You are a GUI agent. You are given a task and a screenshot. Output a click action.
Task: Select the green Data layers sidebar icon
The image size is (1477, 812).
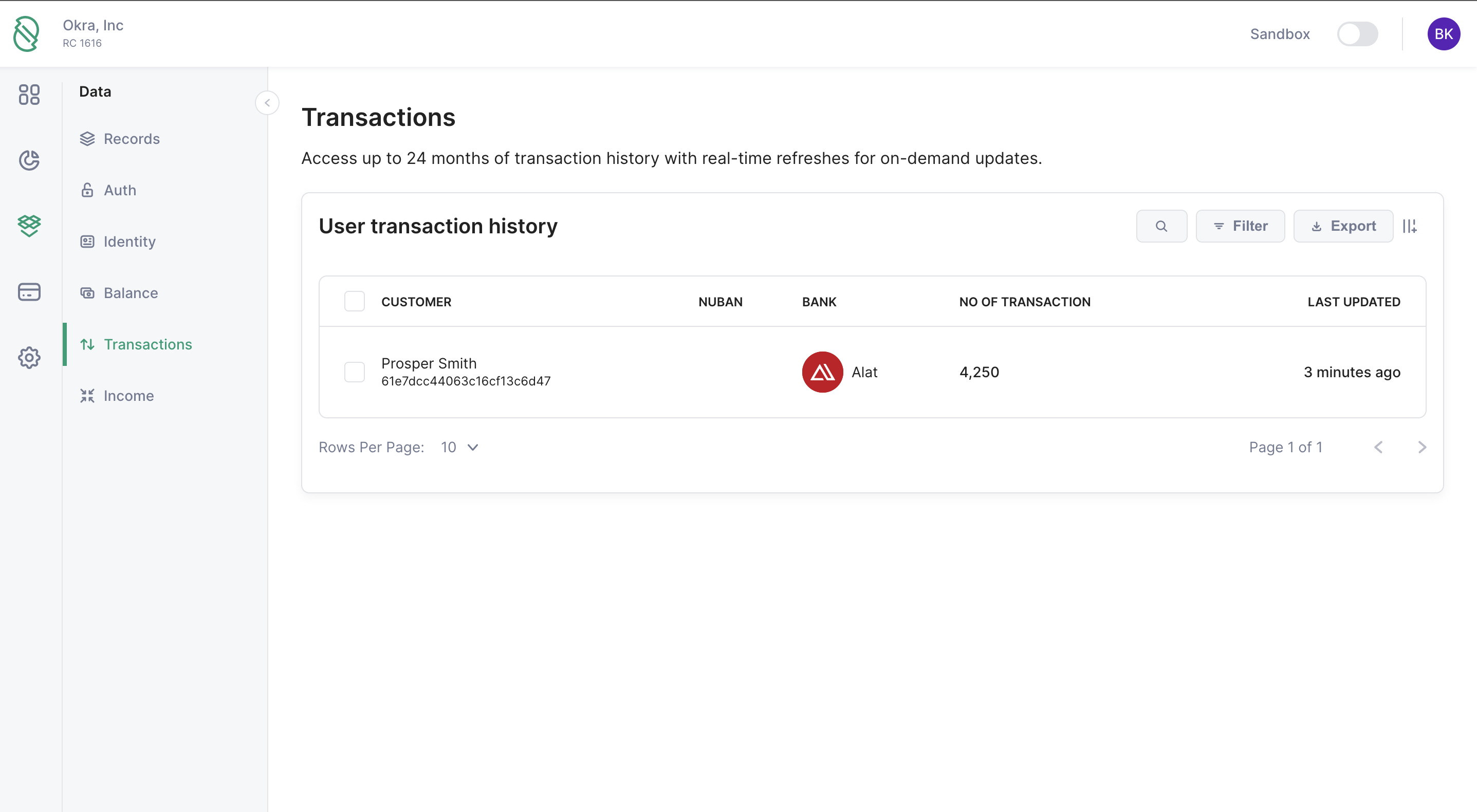(29, 226)
